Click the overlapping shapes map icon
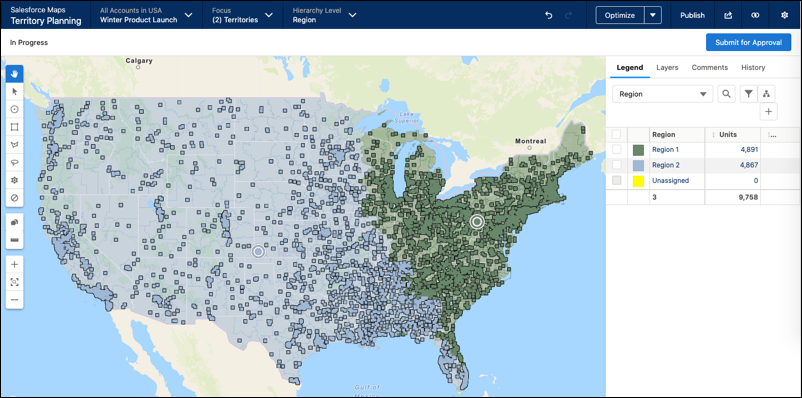 (x=14, y=222)
